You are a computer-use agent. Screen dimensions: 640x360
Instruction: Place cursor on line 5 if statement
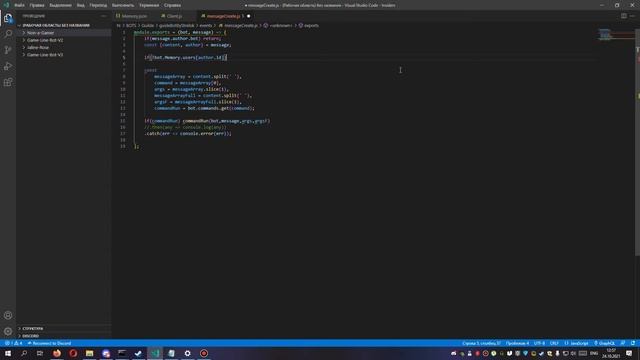[185, 58]
